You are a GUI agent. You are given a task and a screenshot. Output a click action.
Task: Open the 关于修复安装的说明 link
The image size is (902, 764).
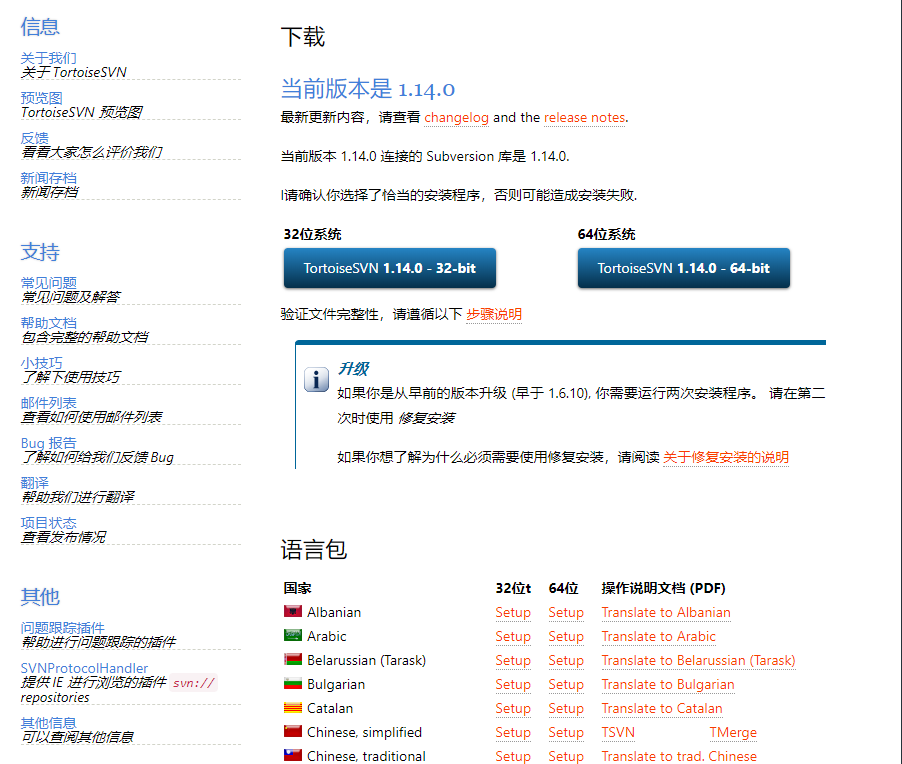(x=725, y=457)
